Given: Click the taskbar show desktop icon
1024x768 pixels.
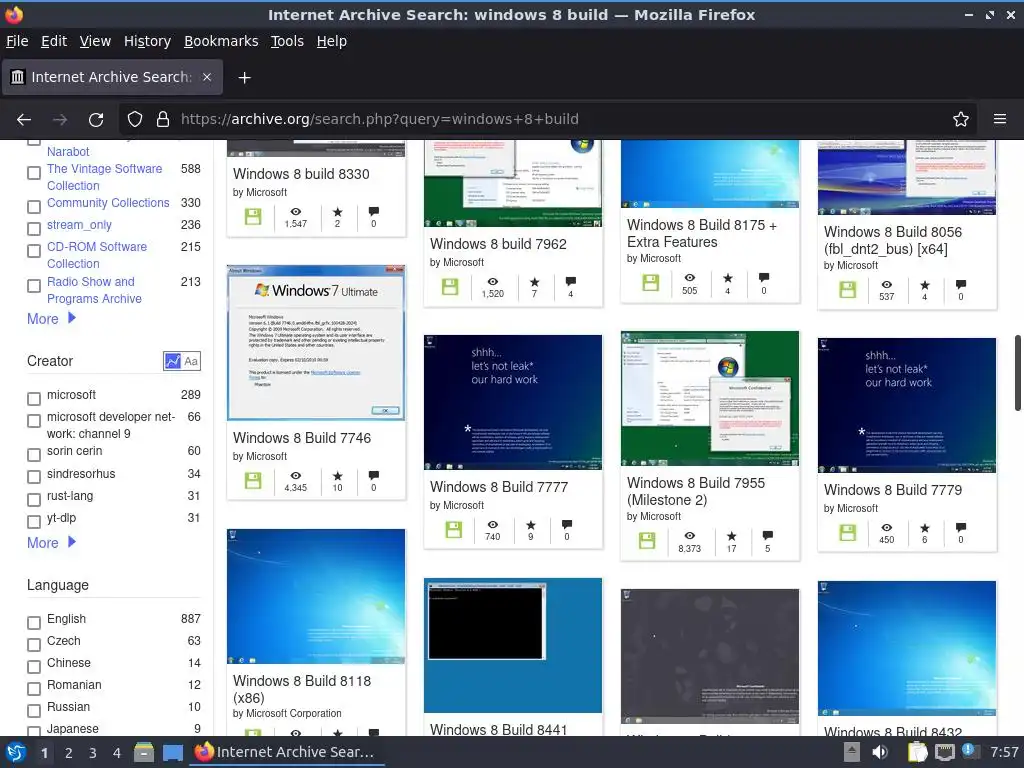Looking at the screenshot, I should pyautogui.click(x=173, y=752).
